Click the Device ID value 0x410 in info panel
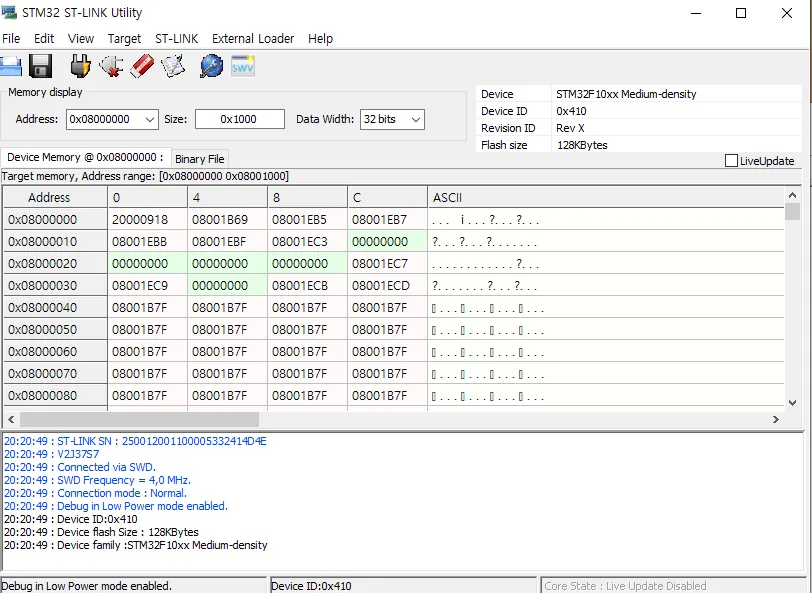 pyautogui.click(x=571, y=111)
